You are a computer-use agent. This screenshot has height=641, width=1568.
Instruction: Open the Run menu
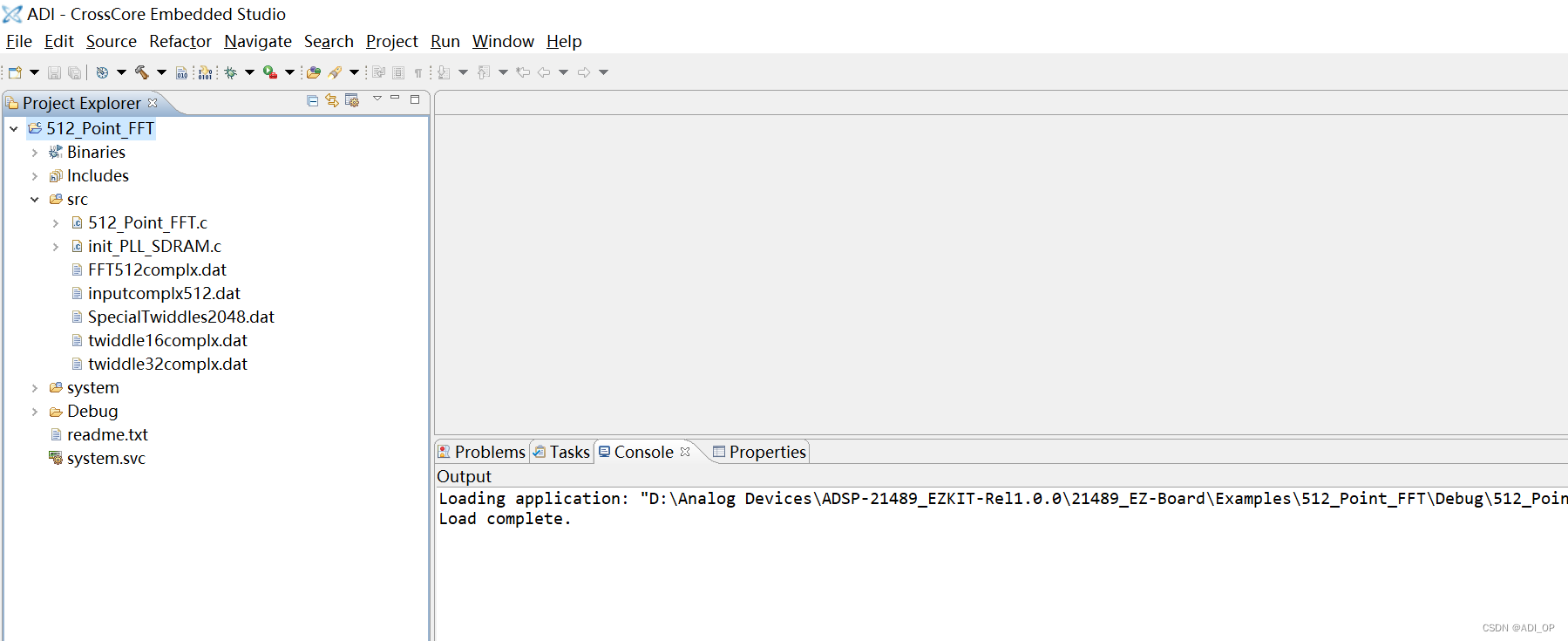[445, 41]
